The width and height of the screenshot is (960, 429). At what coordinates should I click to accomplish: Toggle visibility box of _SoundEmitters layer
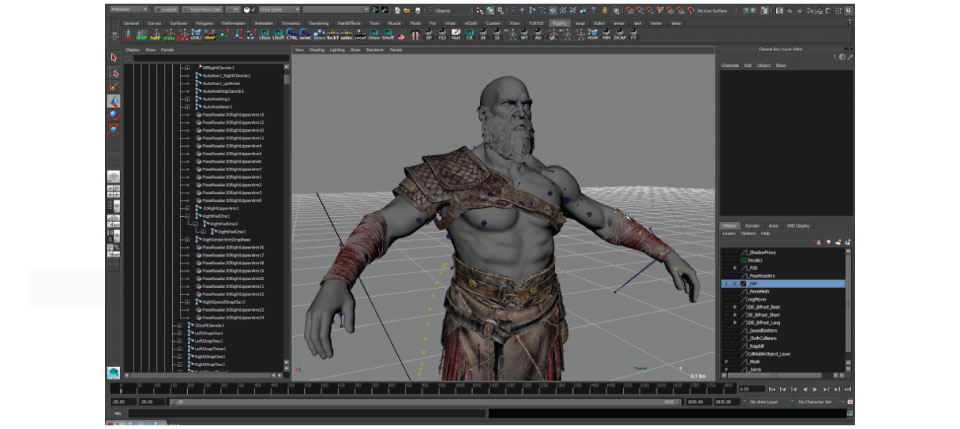click(x=726, y=330)
